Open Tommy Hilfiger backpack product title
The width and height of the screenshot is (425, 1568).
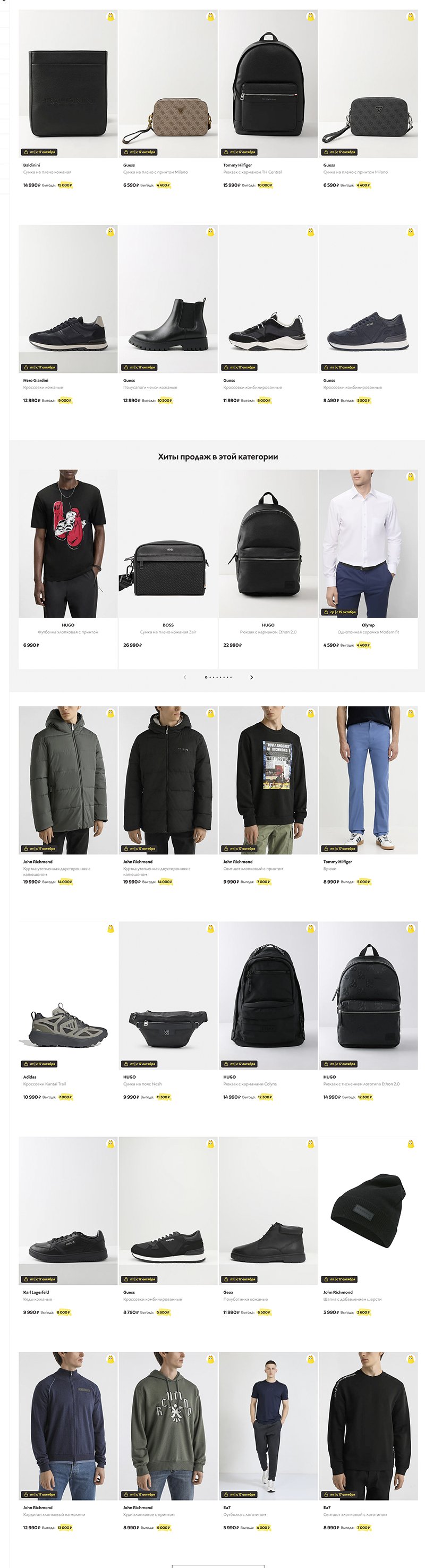tap(253, 172)
